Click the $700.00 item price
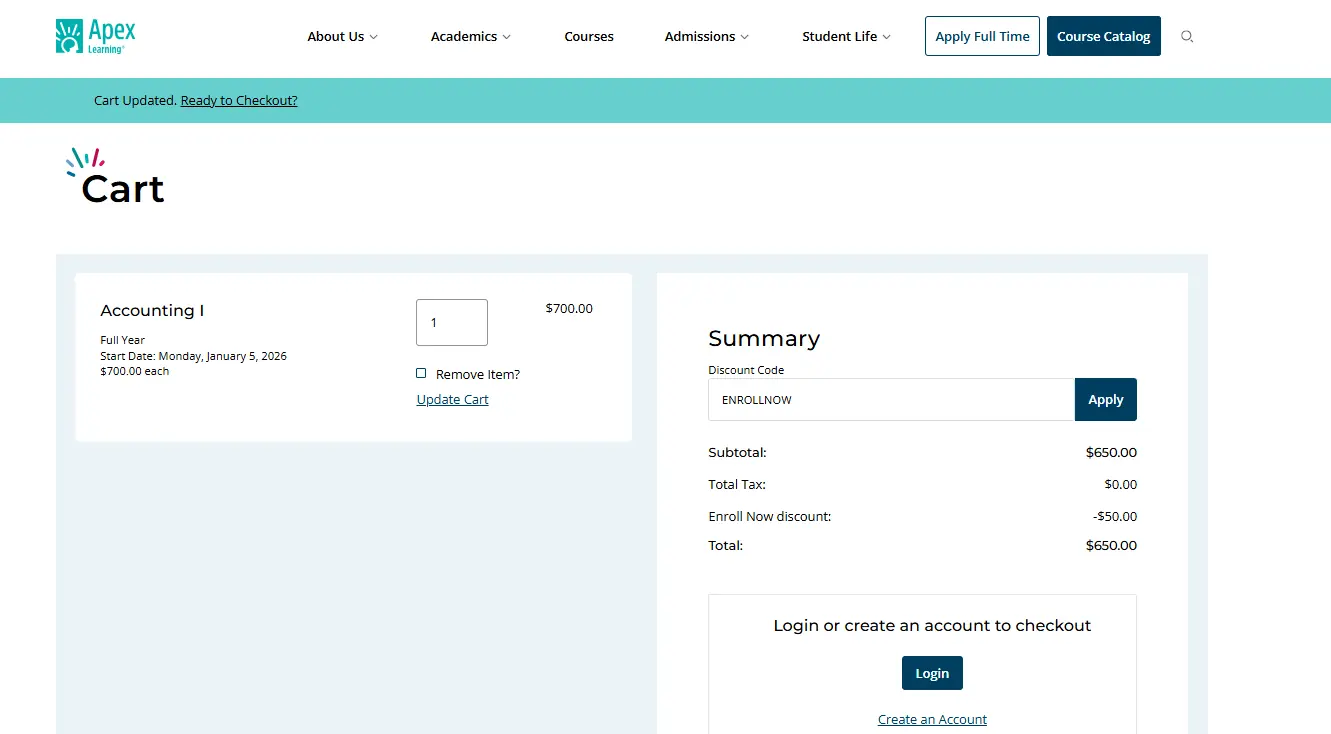This screenshot has width=1331, height=734. tap(568, 308)
